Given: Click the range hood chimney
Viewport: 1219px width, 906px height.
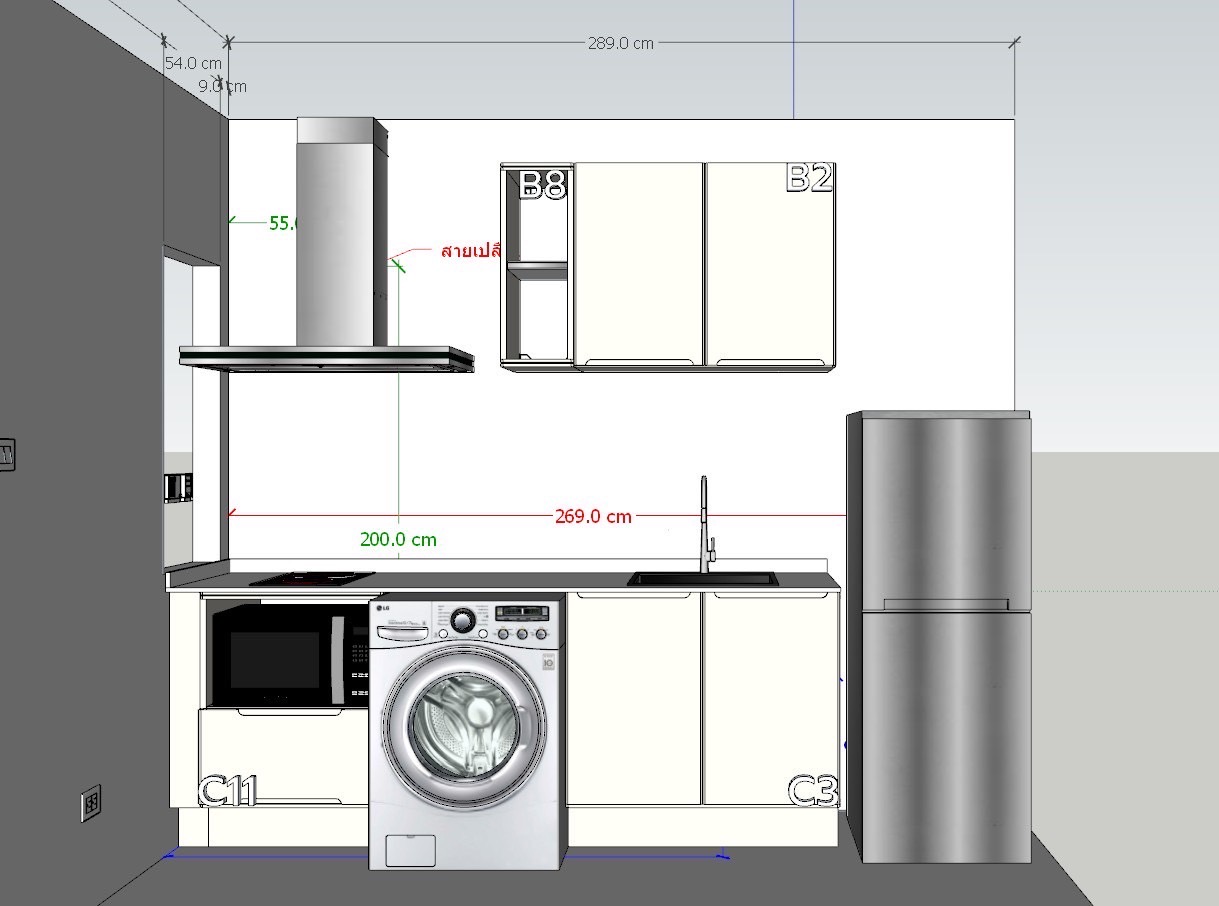Looking at the screenshot, I should coord(335,230).
